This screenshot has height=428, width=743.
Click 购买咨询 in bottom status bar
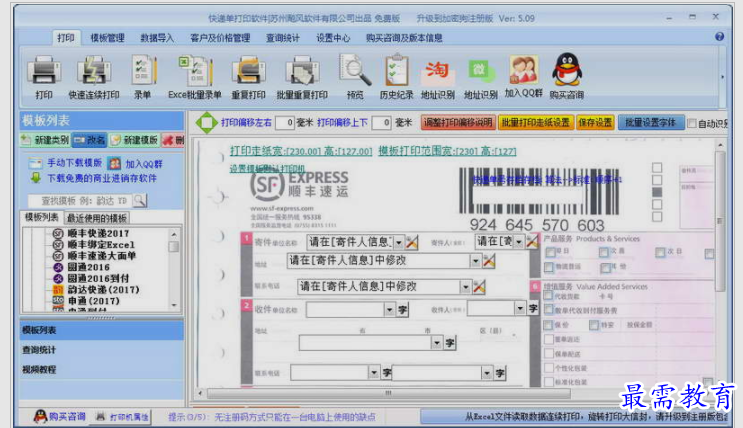pos(60,417)
